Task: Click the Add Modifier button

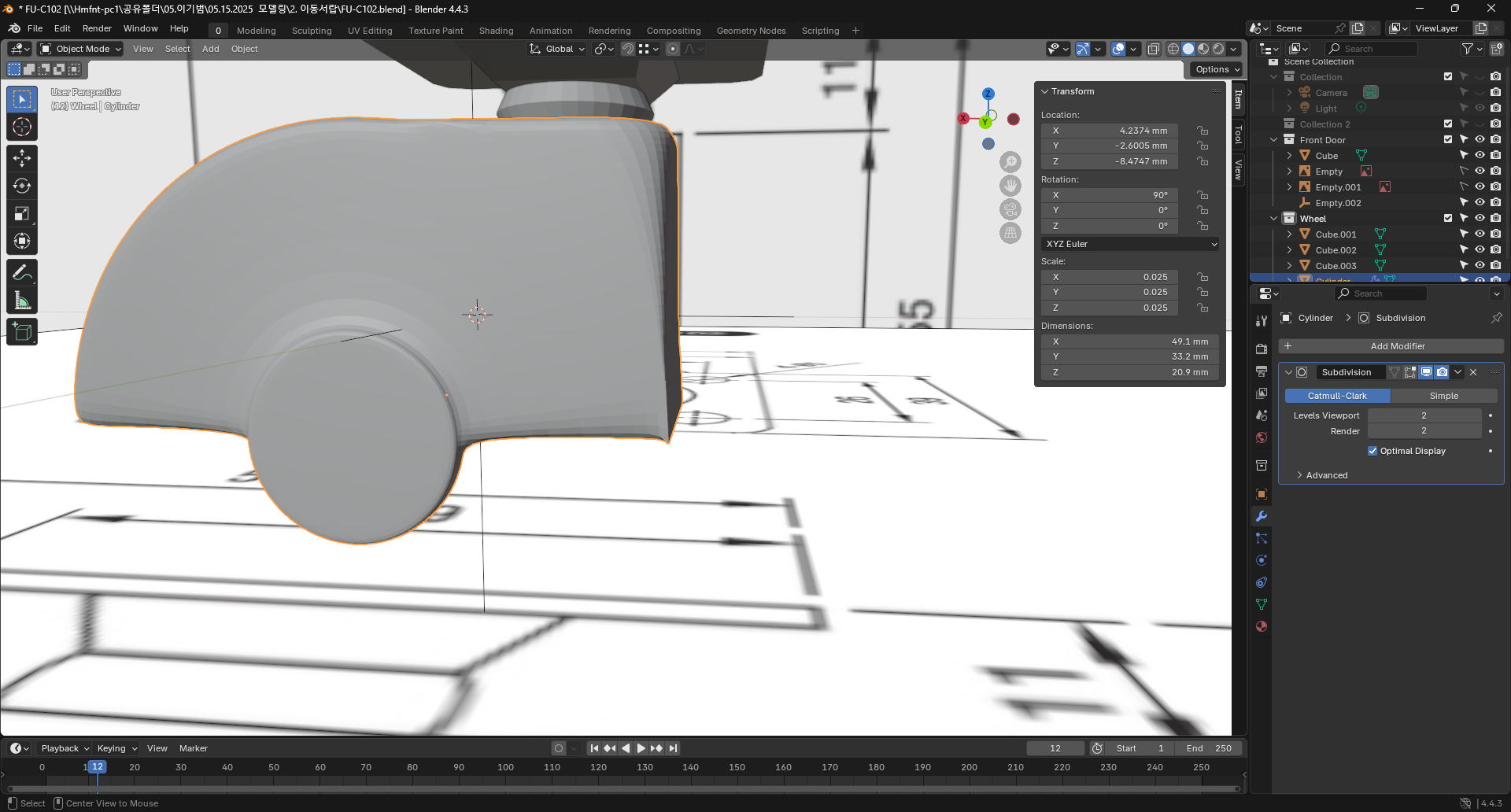Action: (1391, 346)
